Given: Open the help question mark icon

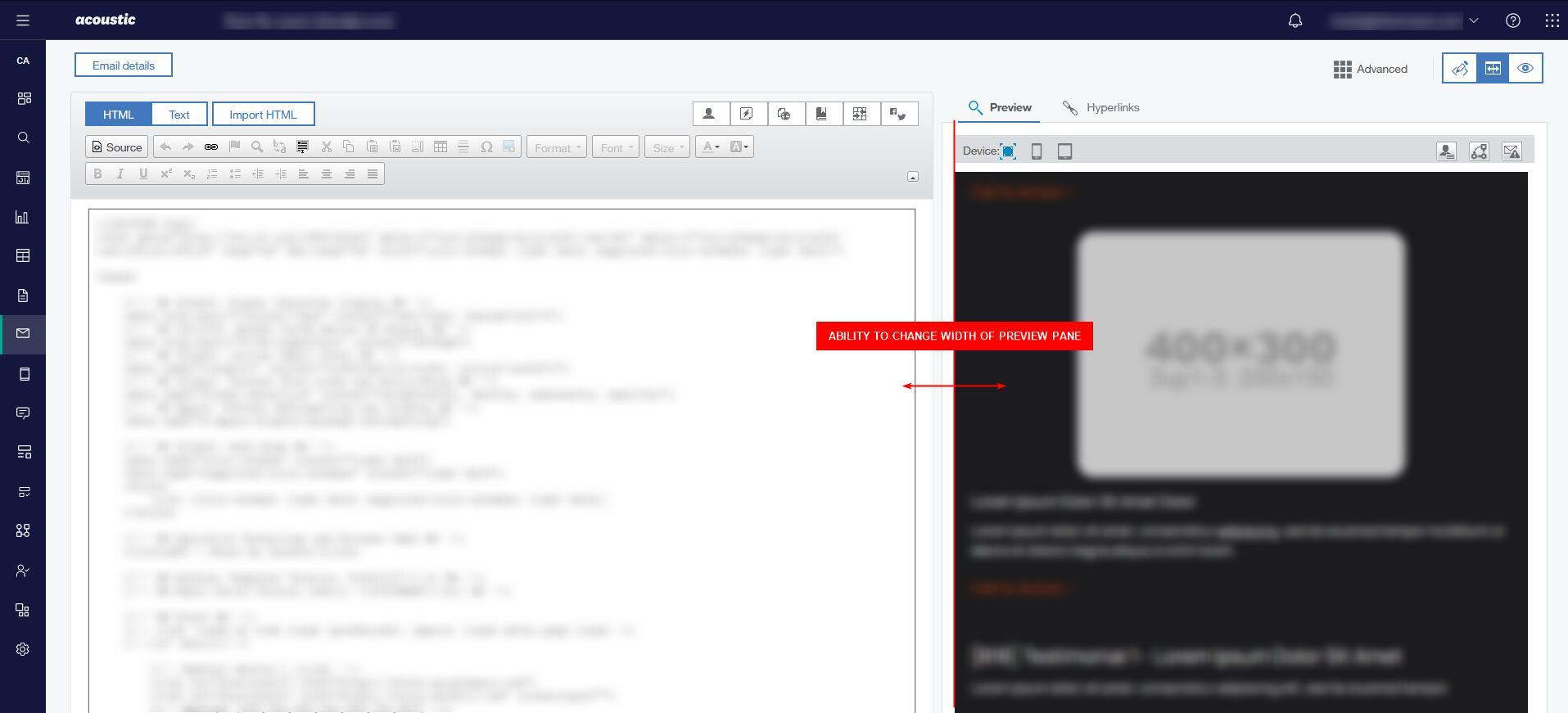Looking at the screenshot, I should (1512, 20).
